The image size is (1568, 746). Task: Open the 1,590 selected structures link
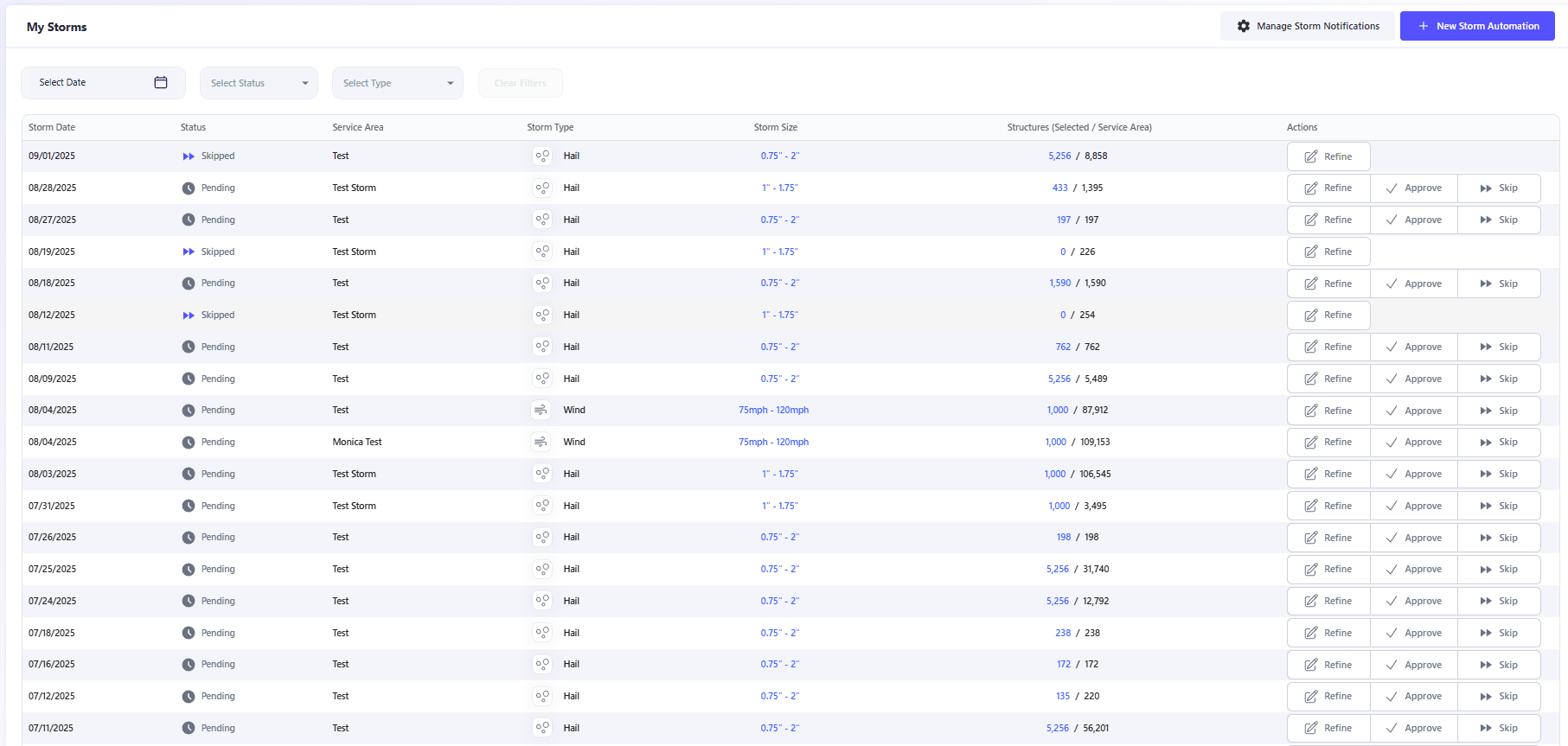tap(1060, 284)
